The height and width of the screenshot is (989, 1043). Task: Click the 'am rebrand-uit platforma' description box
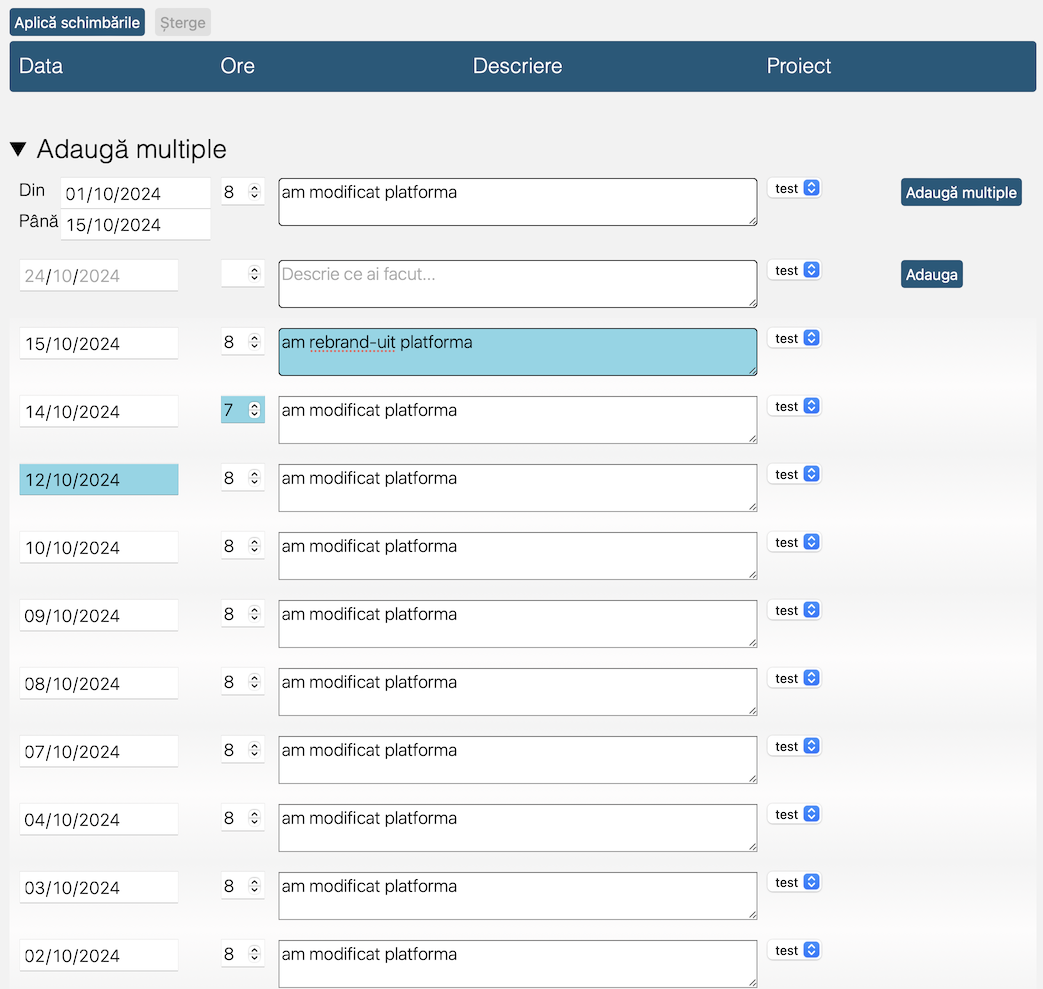(x=518, y=352)
